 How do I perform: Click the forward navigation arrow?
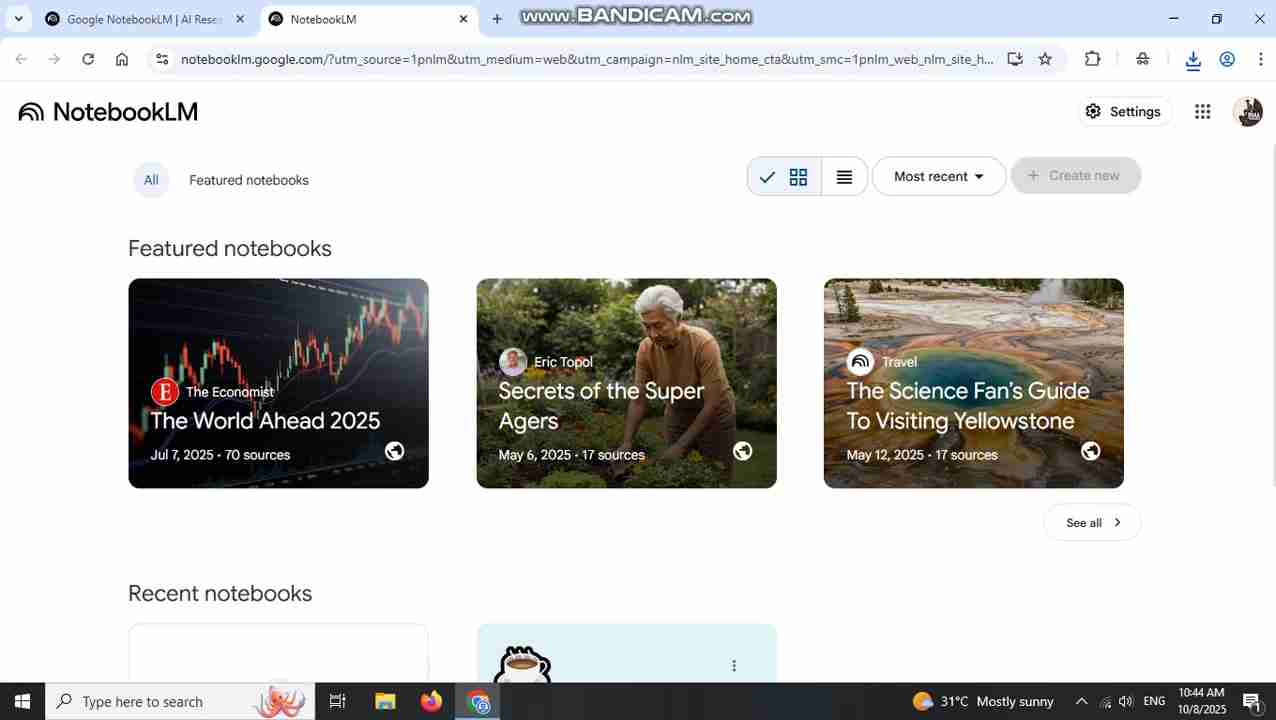54,59
